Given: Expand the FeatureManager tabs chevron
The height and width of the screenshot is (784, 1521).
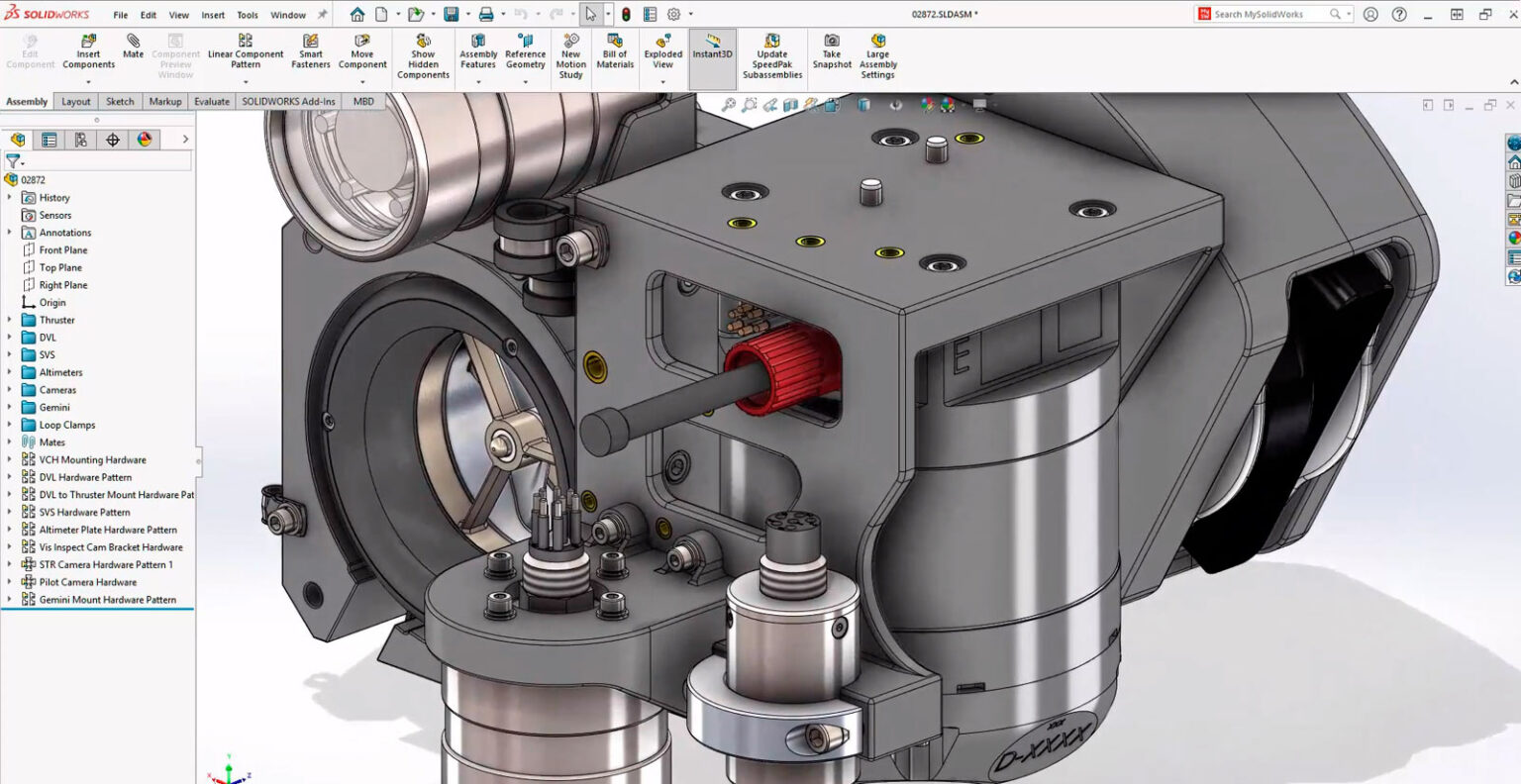Looking at the screenshot, I should coord(185,140).
